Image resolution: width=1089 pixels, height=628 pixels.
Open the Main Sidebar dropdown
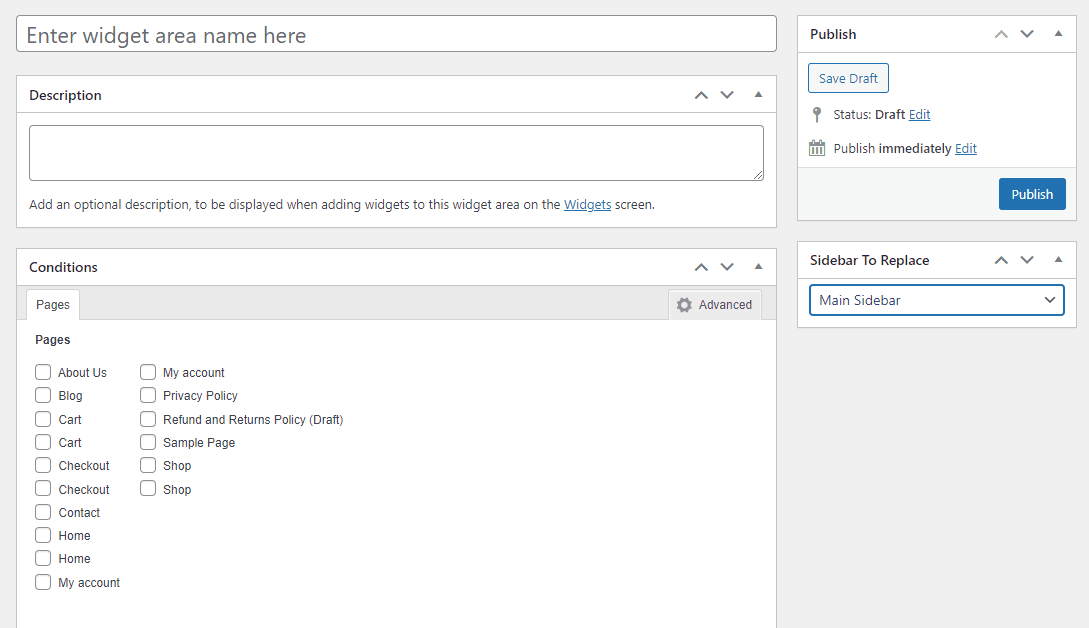pos(936,299)
